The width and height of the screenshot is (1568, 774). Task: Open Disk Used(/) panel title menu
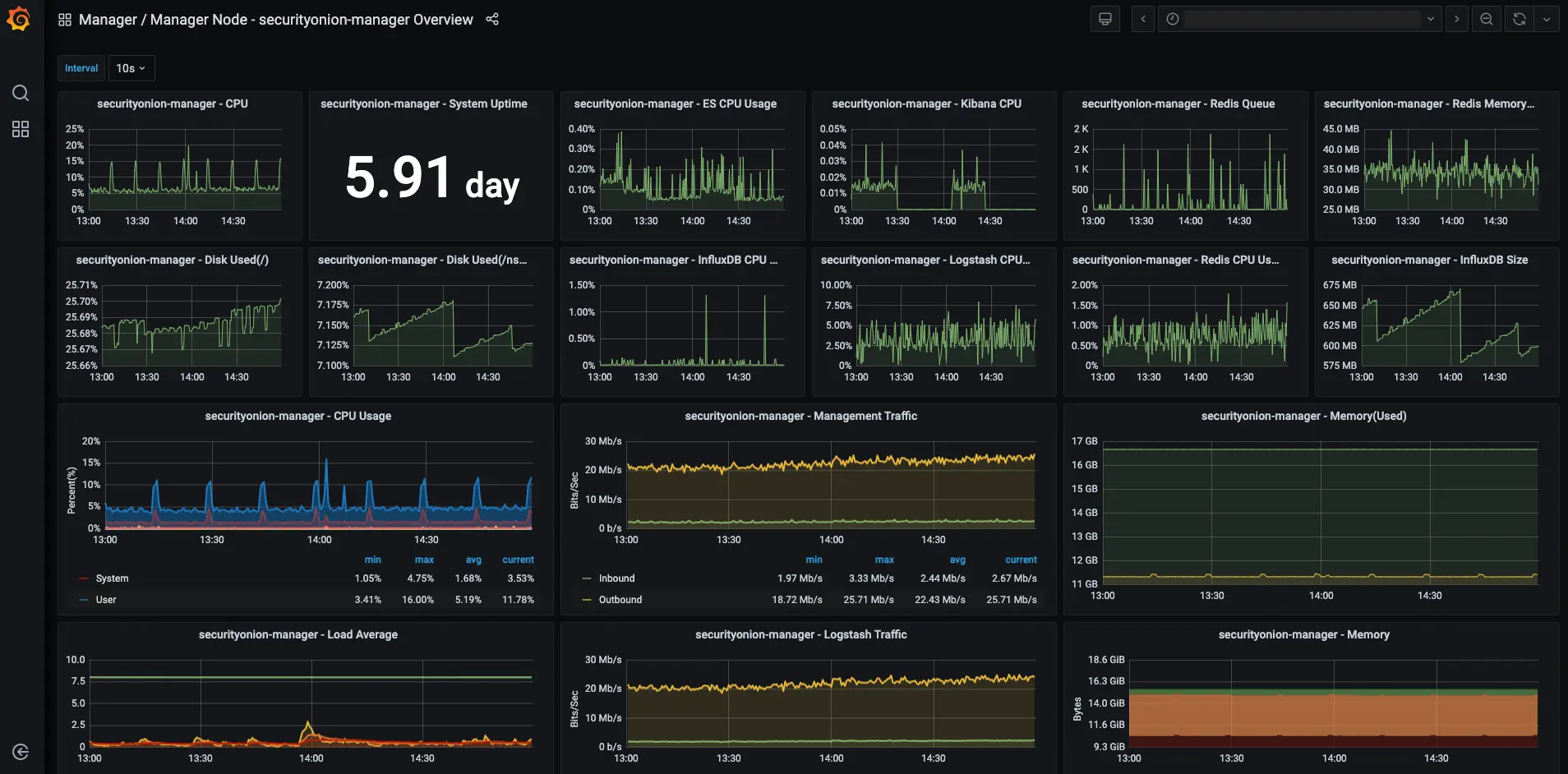tap(173, 260)
